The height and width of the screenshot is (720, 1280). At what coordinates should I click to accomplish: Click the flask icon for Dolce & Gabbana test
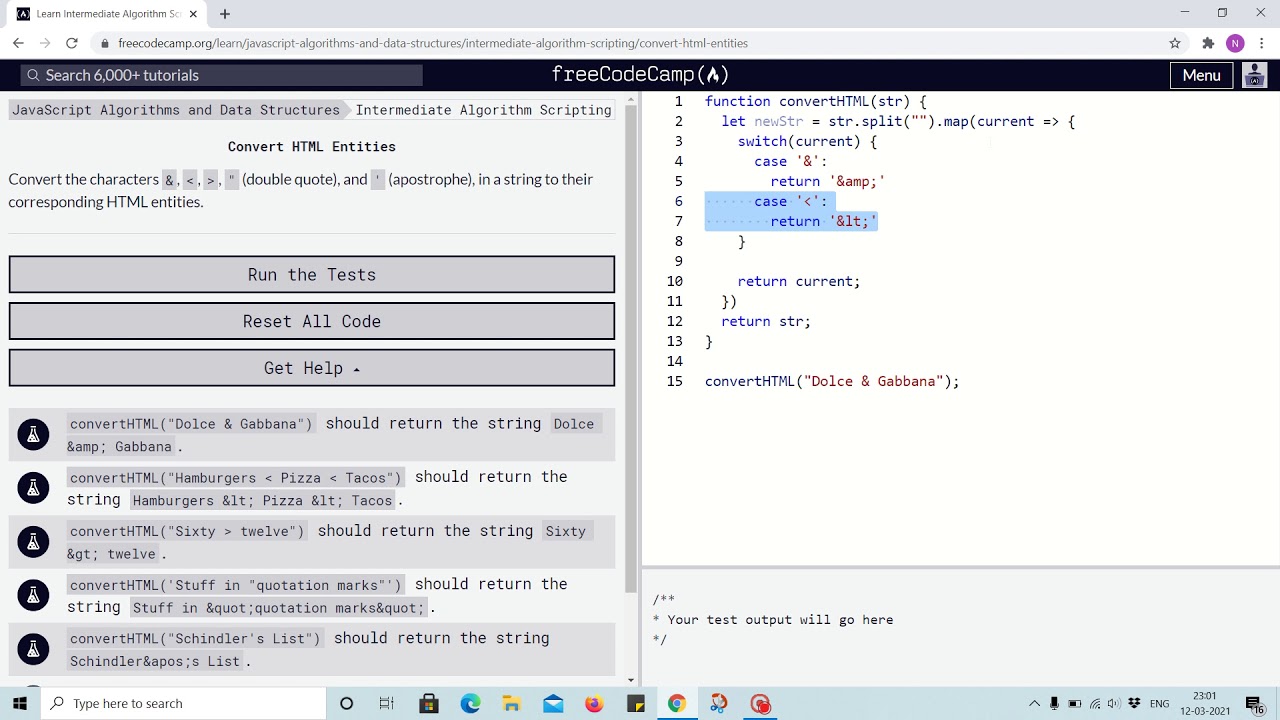coord(33,434)
